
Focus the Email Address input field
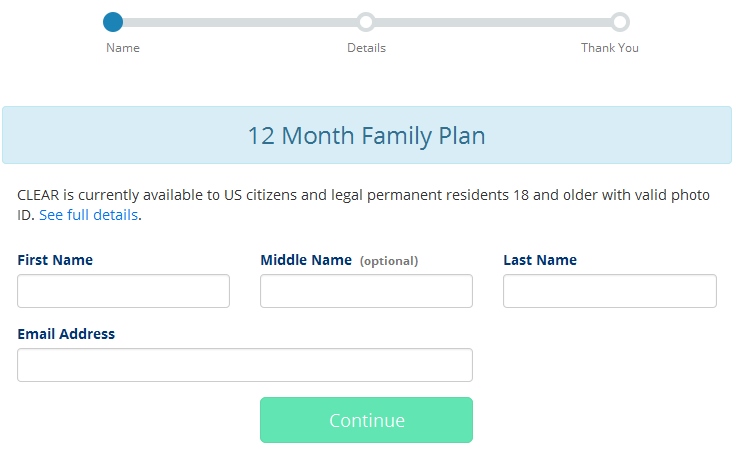point(245,365)
